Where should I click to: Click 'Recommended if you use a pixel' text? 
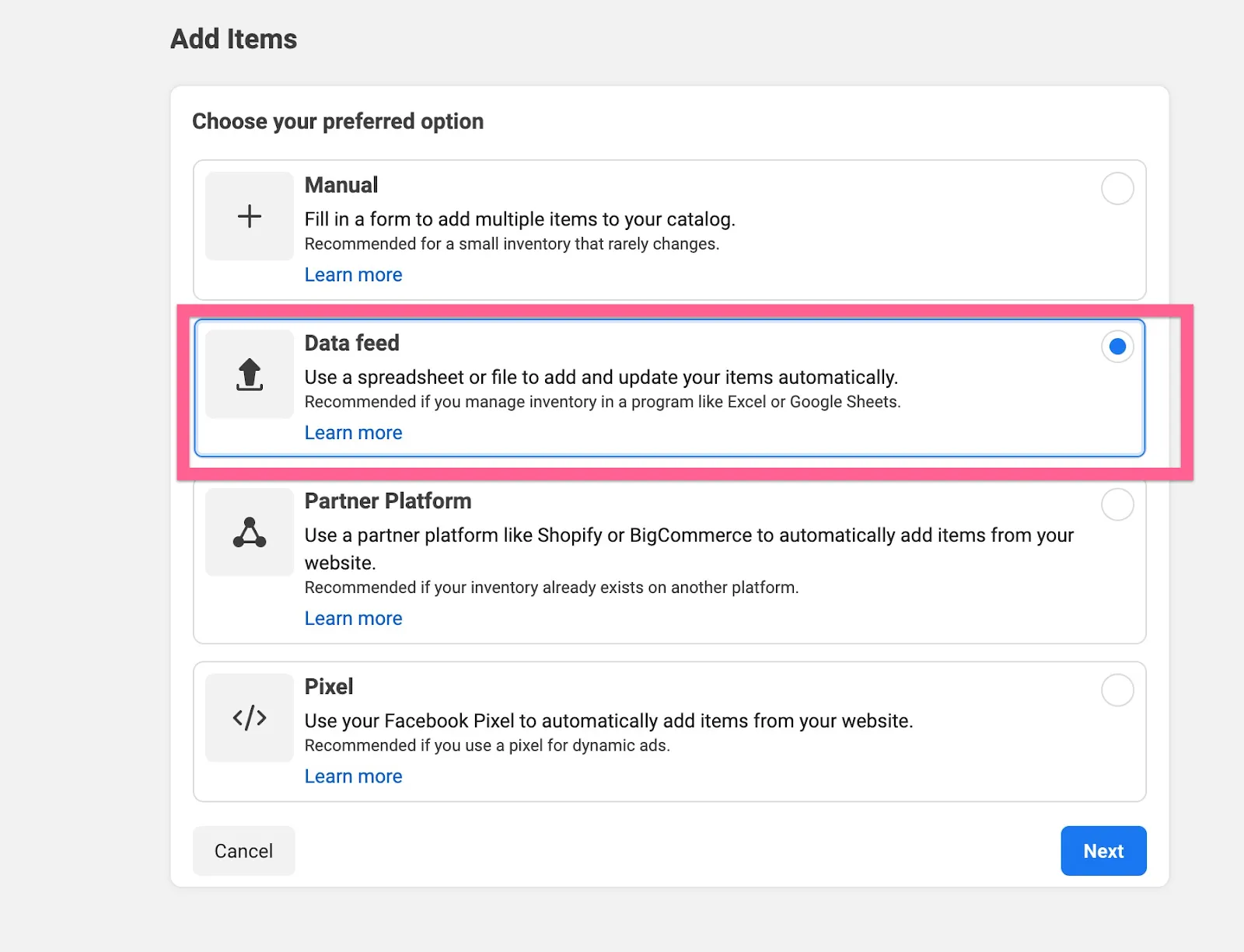point(487,745)
